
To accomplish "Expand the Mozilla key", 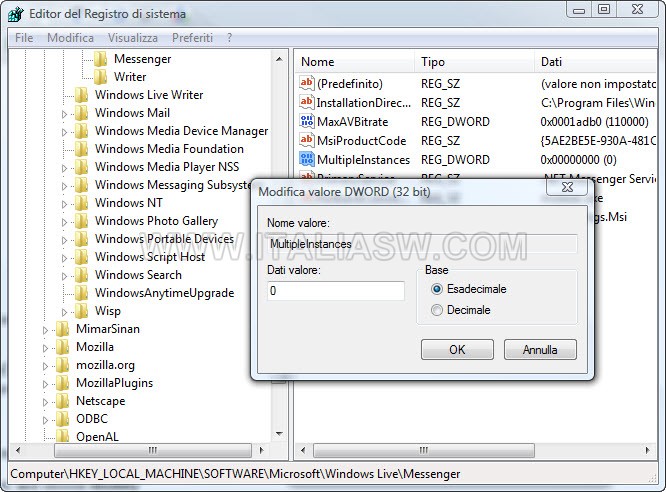I will 45,348.
